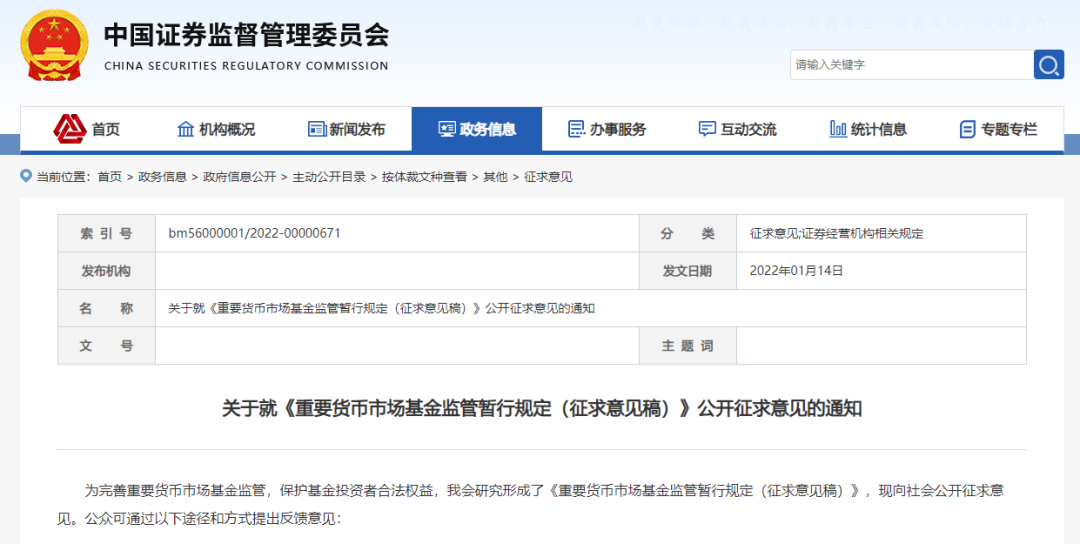Go to 按体裁文种查看 in the breadcrumb
Viewport: 1080px width, 544px height.
point(424,177)
